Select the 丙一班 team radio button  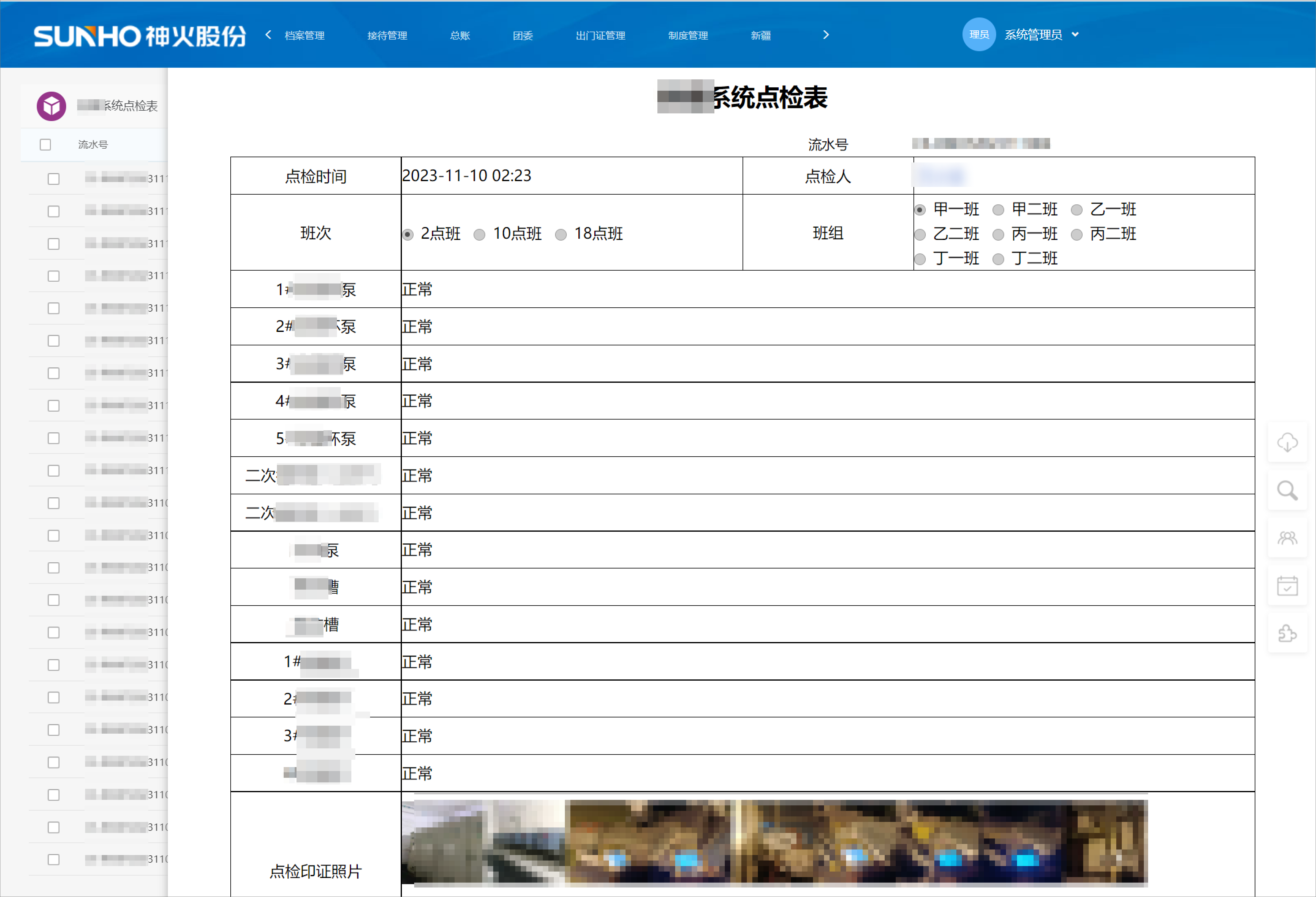click(998, 234)
